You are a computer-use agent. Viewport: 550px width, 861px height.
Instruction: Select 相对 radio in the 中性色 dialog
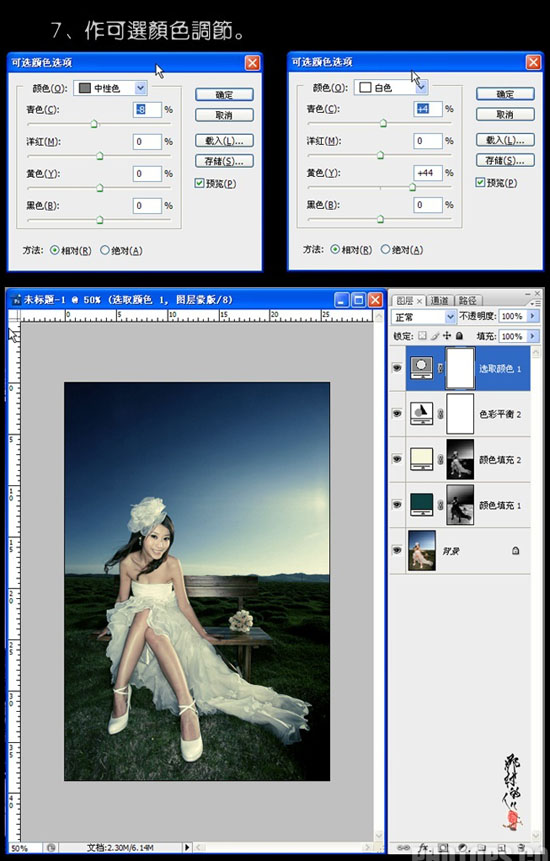[54, 250]
